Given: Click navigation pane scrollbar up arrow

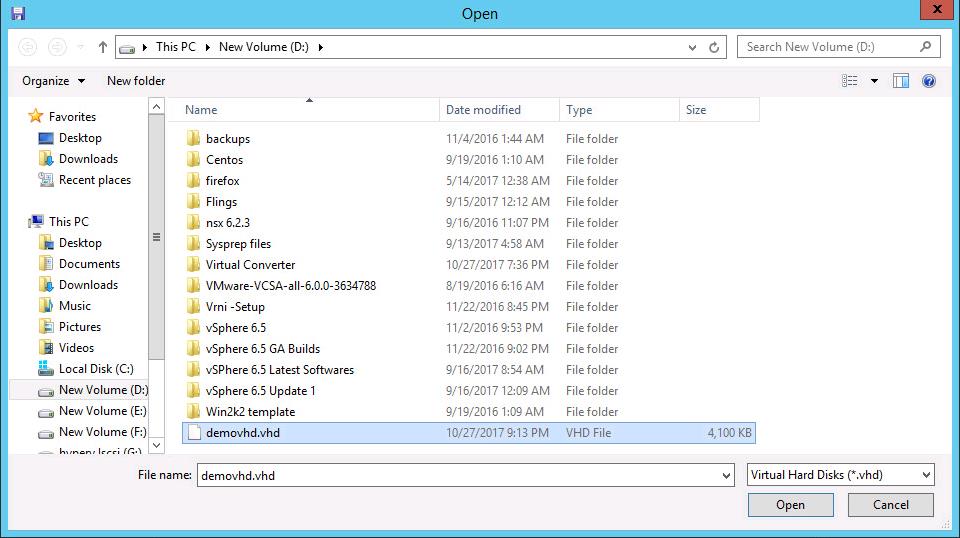Looking at the screenshot, I should pos(157,106).
